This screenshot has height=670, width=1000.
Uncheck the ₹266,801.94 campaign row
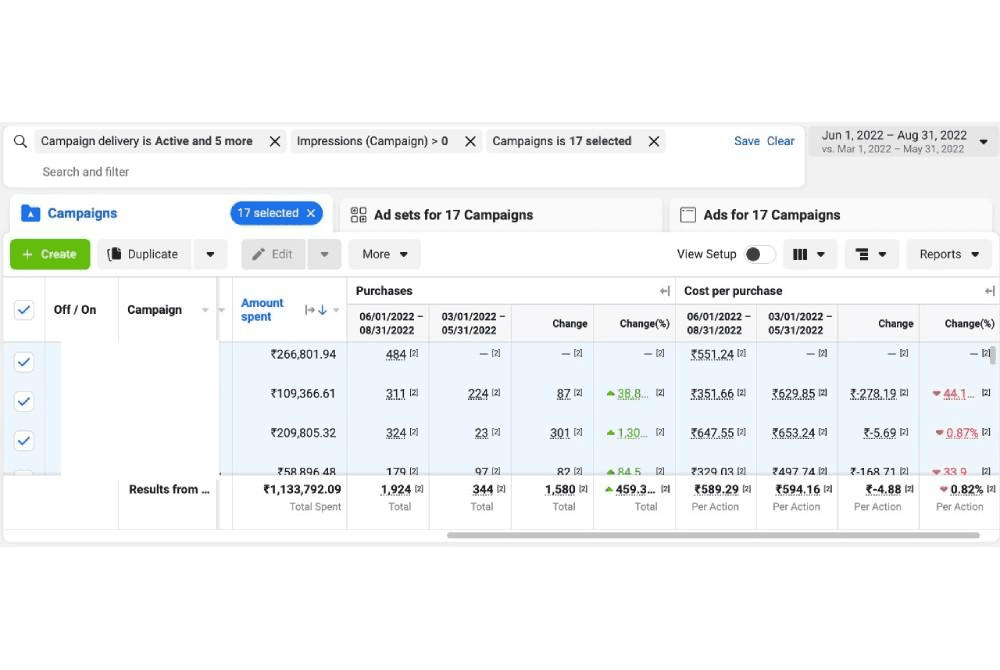click(24, 362)
